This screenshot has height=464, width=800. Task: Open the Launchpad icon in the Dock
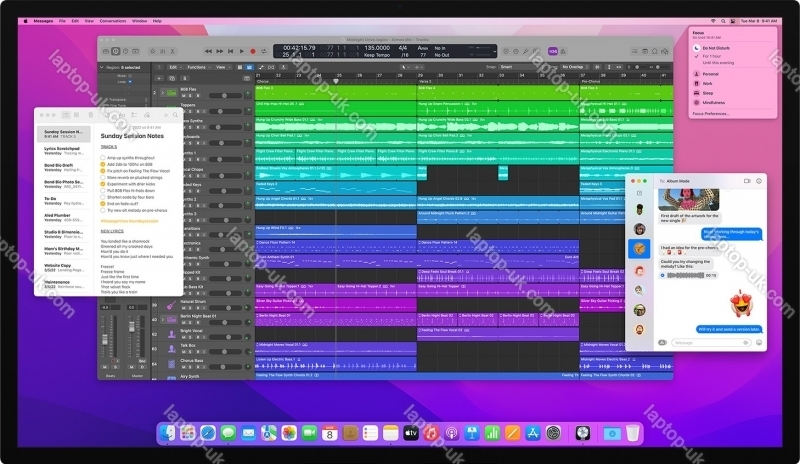pos(187,432)
